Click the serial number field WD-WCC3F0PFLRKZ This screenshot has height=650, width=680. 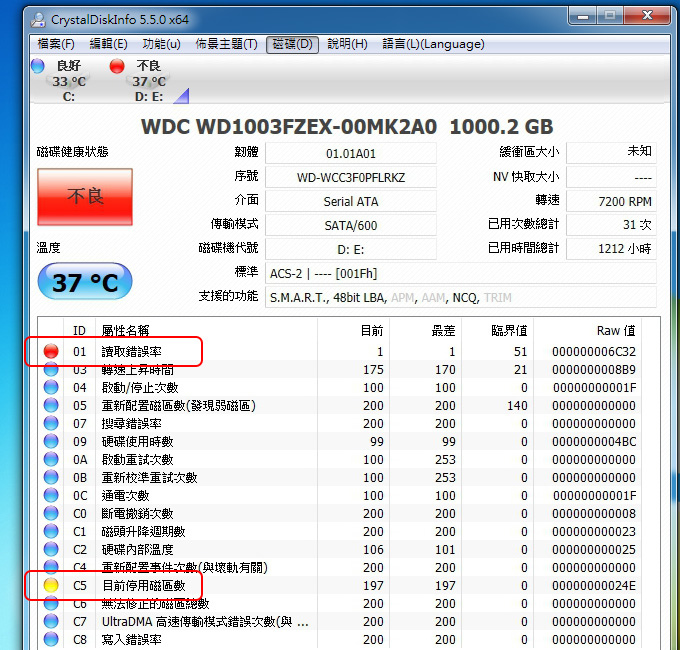[x=351, y=177]
